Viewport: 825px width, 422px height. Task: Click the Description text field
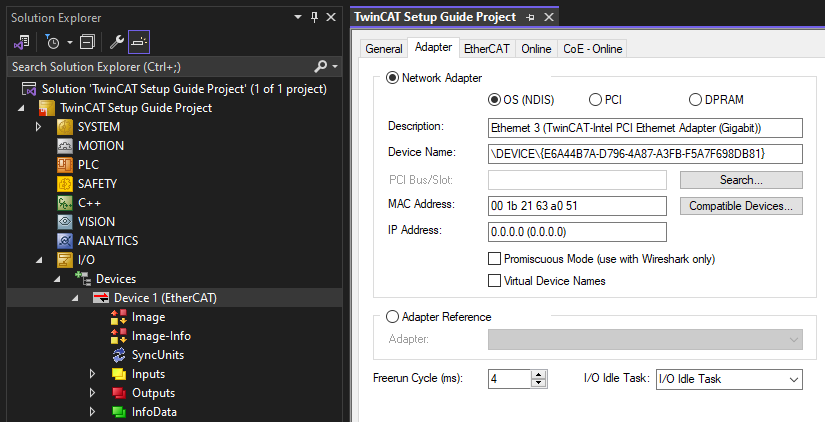click(x=646, y=128)
